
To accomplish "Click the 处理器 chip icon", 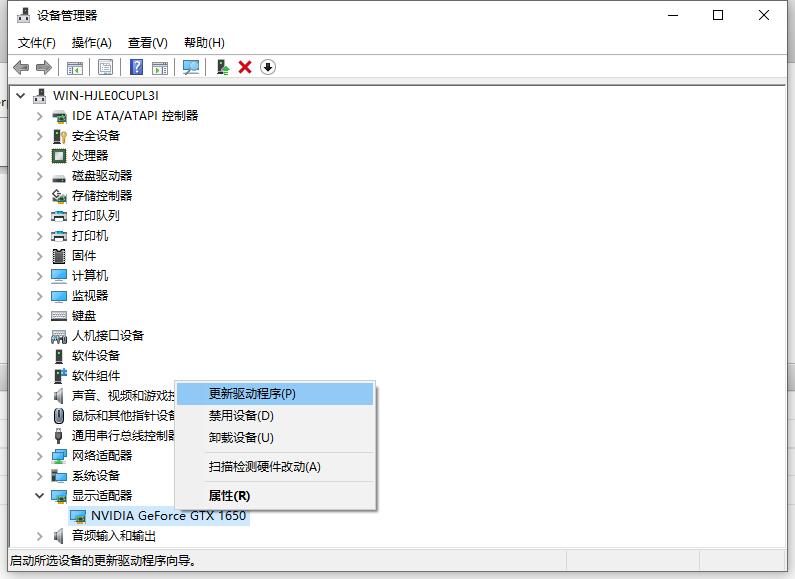I will point(59,156).
